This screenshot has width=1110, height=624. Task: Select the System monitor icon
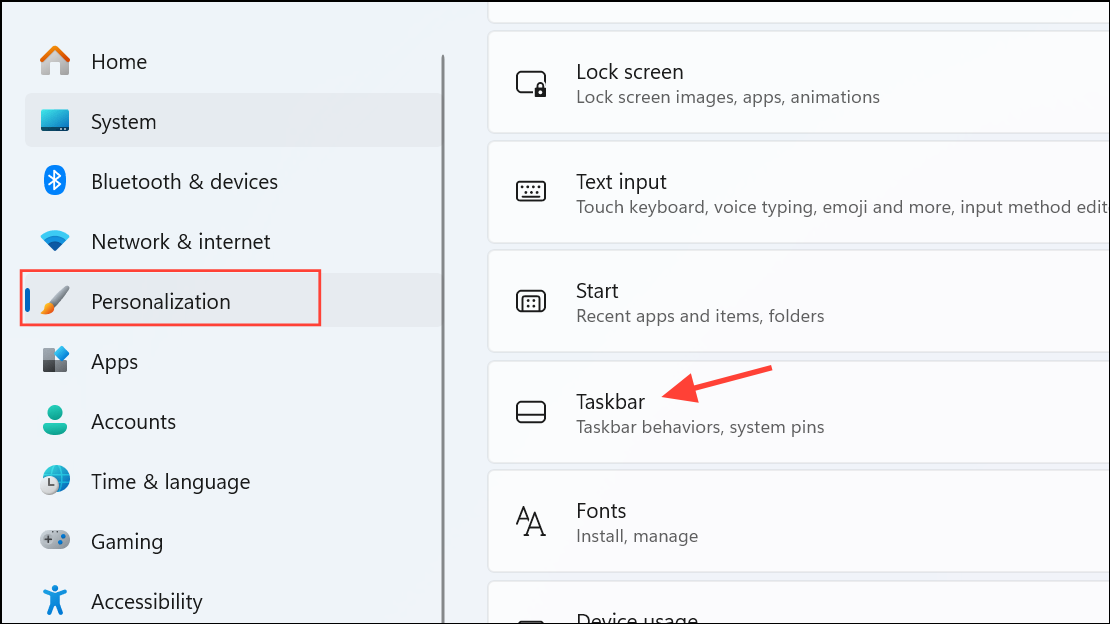[x=54, y=121]
